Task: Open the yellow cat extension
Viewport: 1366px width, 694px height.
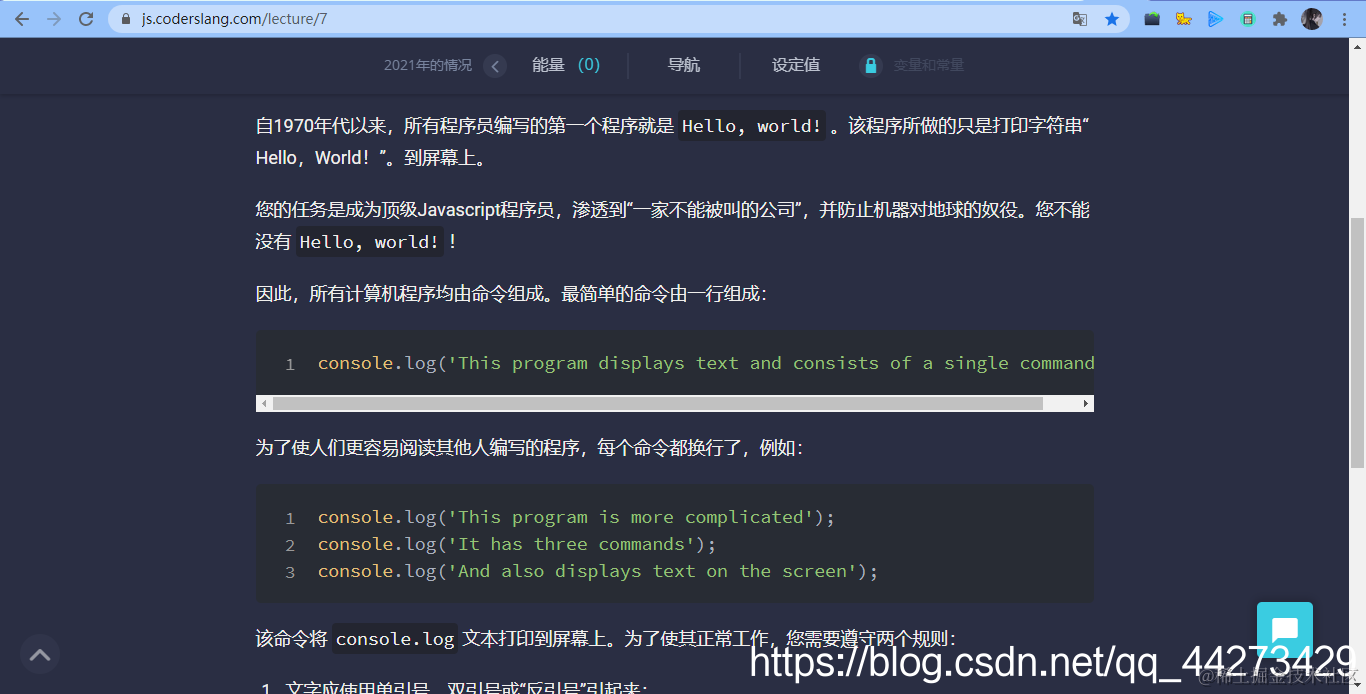Action: pyautogui.click(x=1184, y=19)
